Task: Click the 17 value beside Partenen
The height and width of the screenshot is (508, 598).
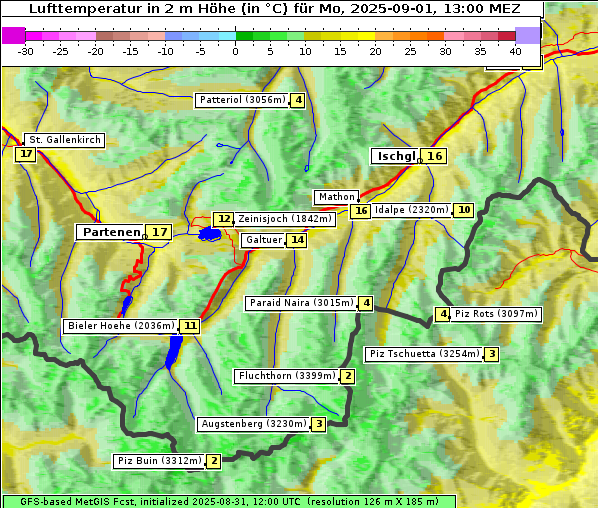Action: (x=159, y=232)
